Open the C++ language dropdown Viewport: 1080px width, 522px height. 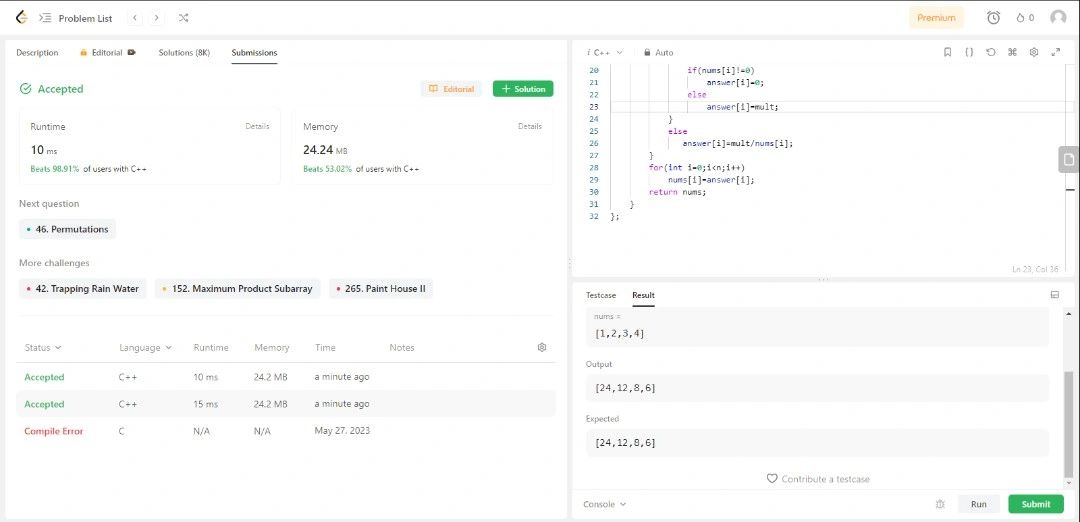coord(608,52)
